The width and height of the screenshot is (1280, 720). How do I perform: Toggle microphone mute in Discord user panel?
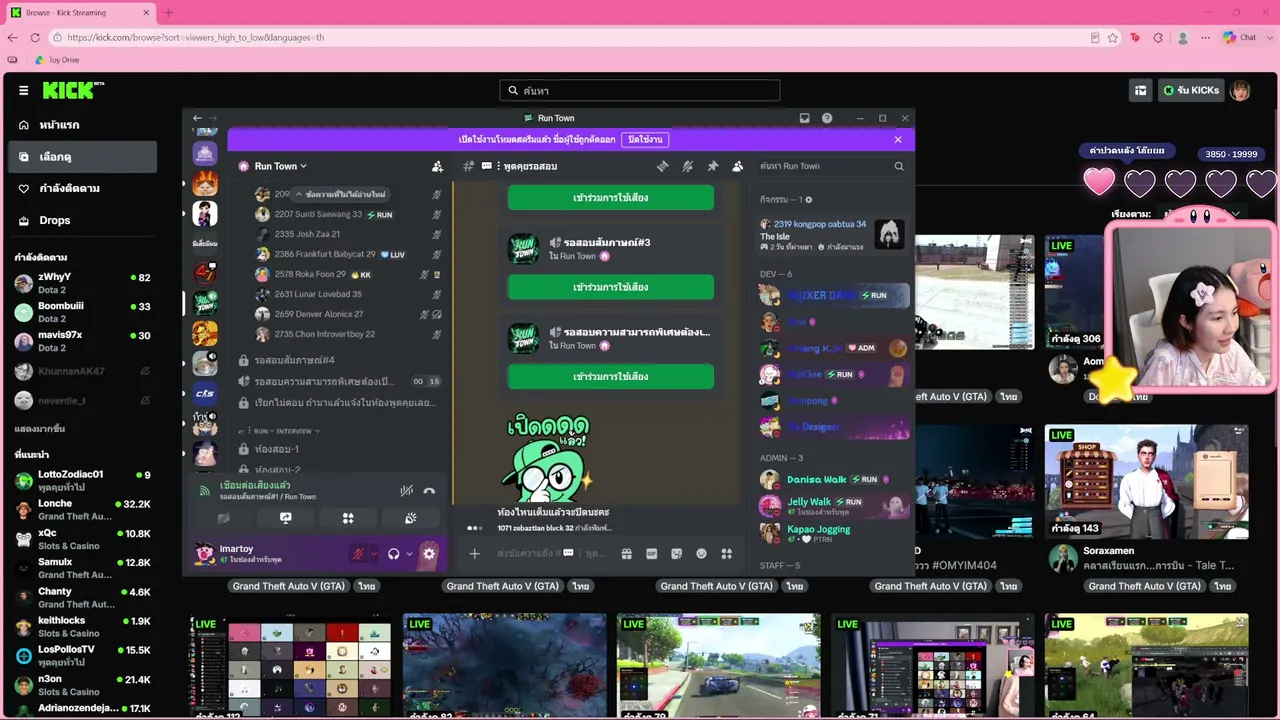pyautogui.click(x=357, y=553)
